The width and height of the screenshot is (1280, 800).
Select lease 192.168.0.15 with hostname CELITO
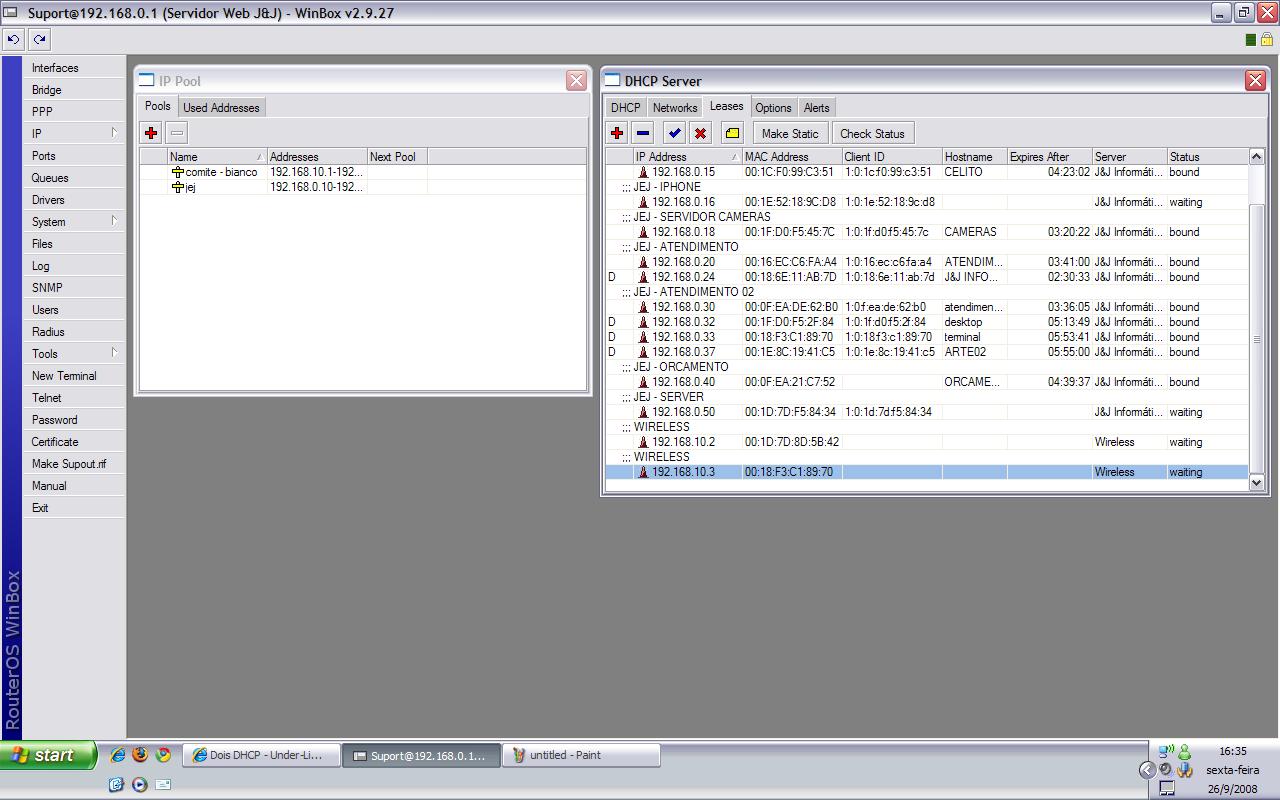tap(927, 172)
